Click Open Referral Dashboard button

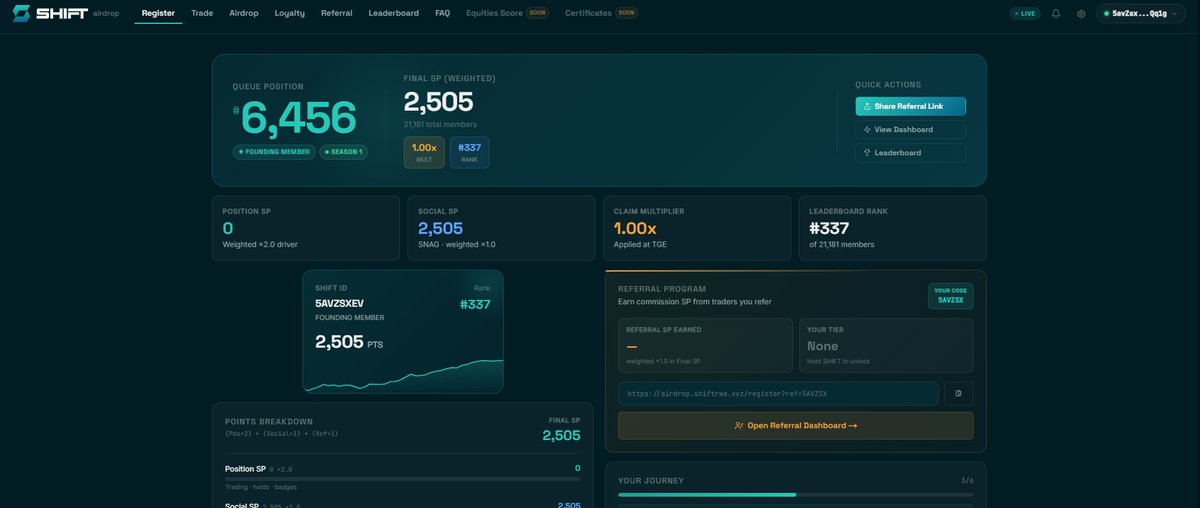point(795,426)
